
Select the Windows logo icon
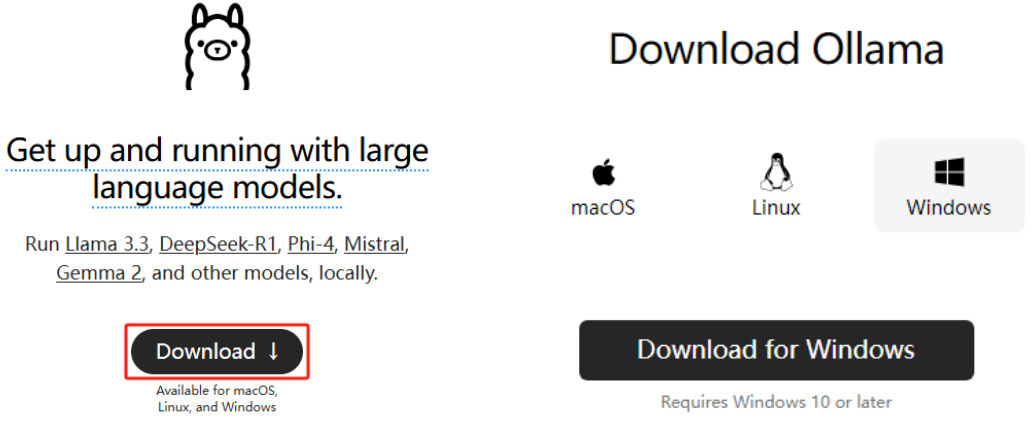click(949, 172)
